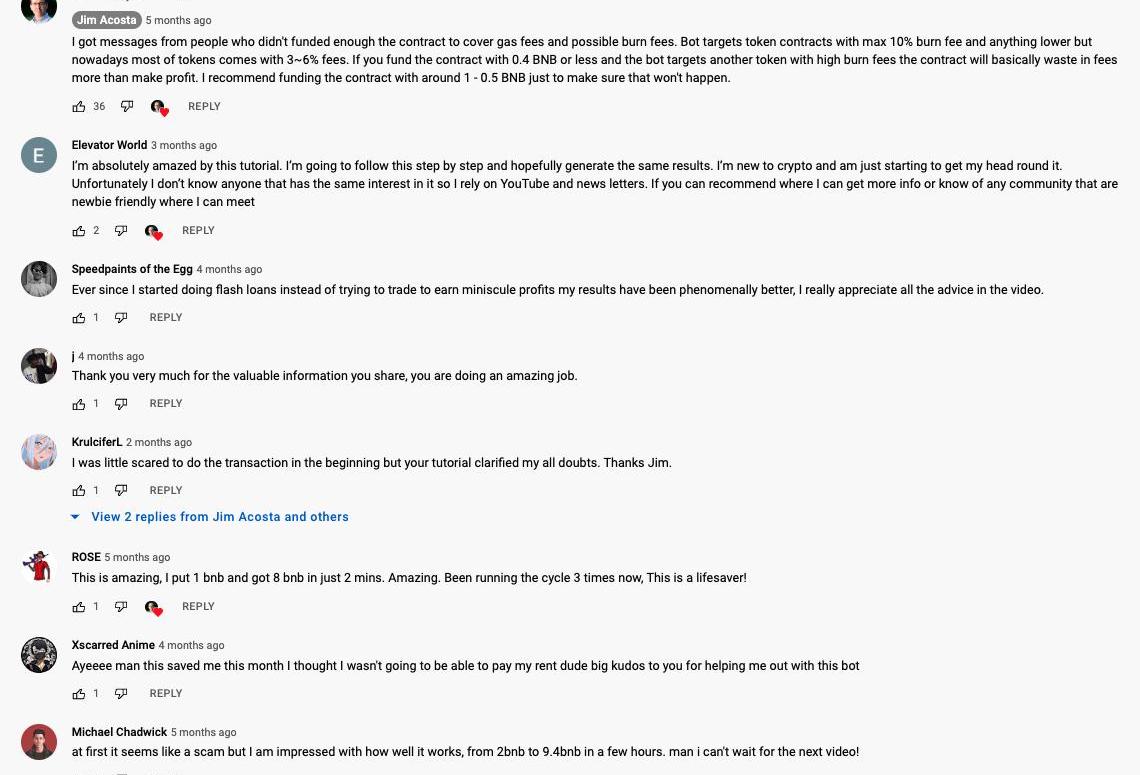Open Elevator World's profile avatar
Image resolution: width=1140 pixels, height=775 pixels.
pos(39,155)
